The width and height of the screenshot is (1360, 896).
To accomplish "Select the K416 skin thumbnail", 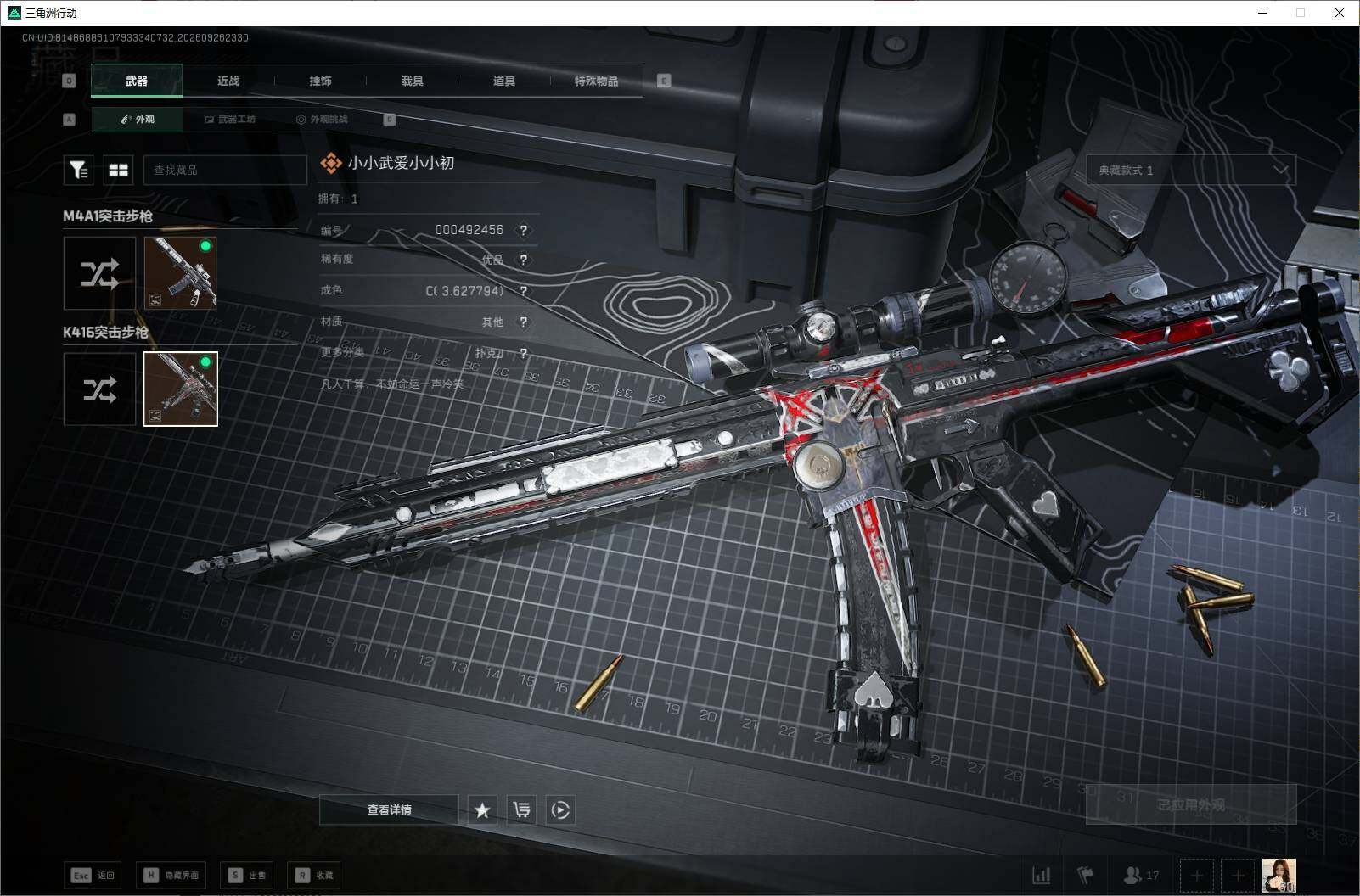I will point(181,389).
